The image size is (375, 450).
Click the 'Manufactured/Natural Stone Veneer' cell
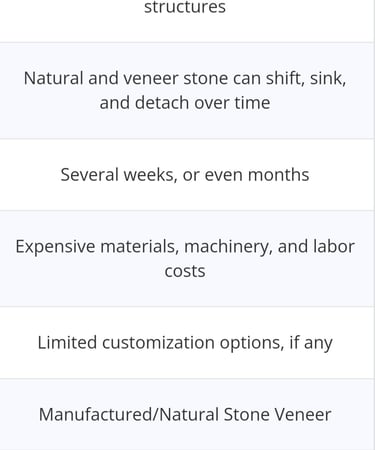(x=187, y=414)
